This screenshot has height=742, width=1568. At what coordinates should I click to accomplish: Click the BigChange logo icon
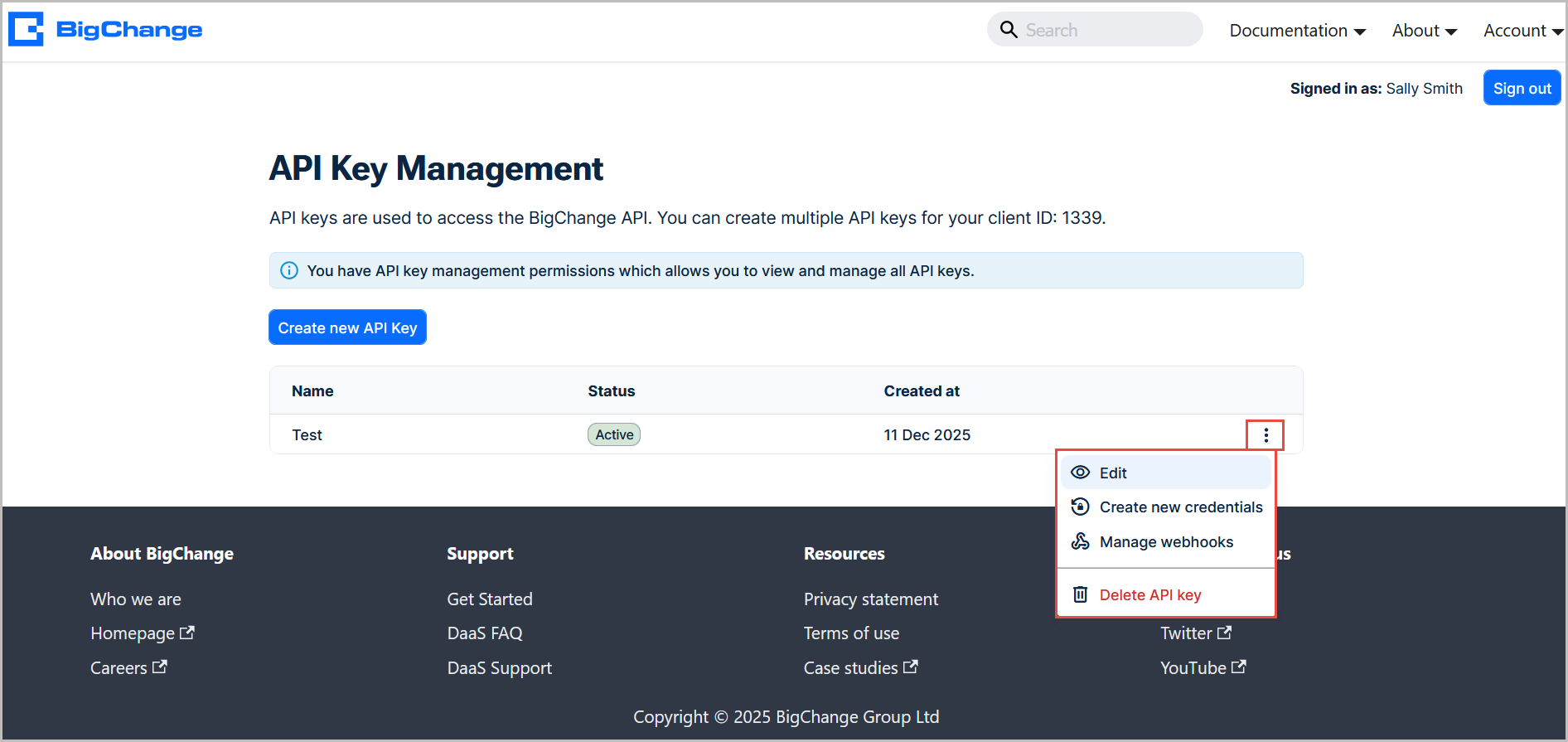pos(26,29)
